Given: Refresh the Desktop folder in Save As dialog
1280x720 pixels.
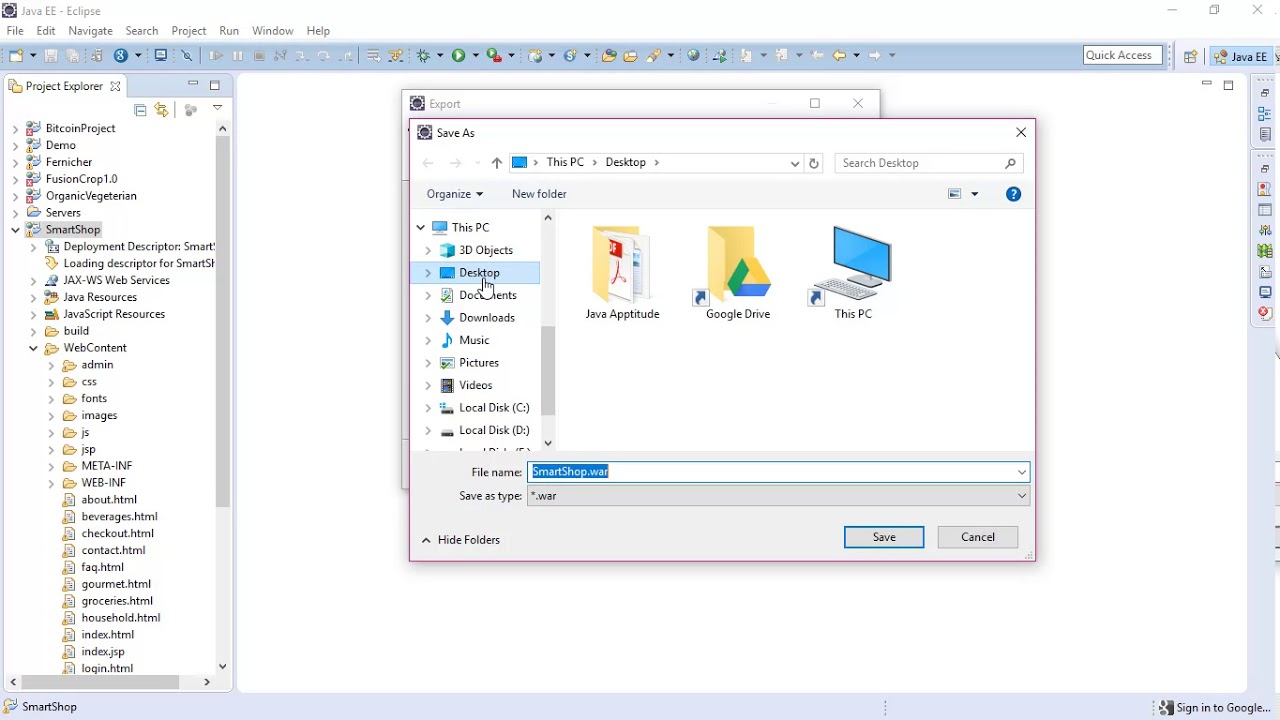Looking at the screenshot, I should point(814,163).
